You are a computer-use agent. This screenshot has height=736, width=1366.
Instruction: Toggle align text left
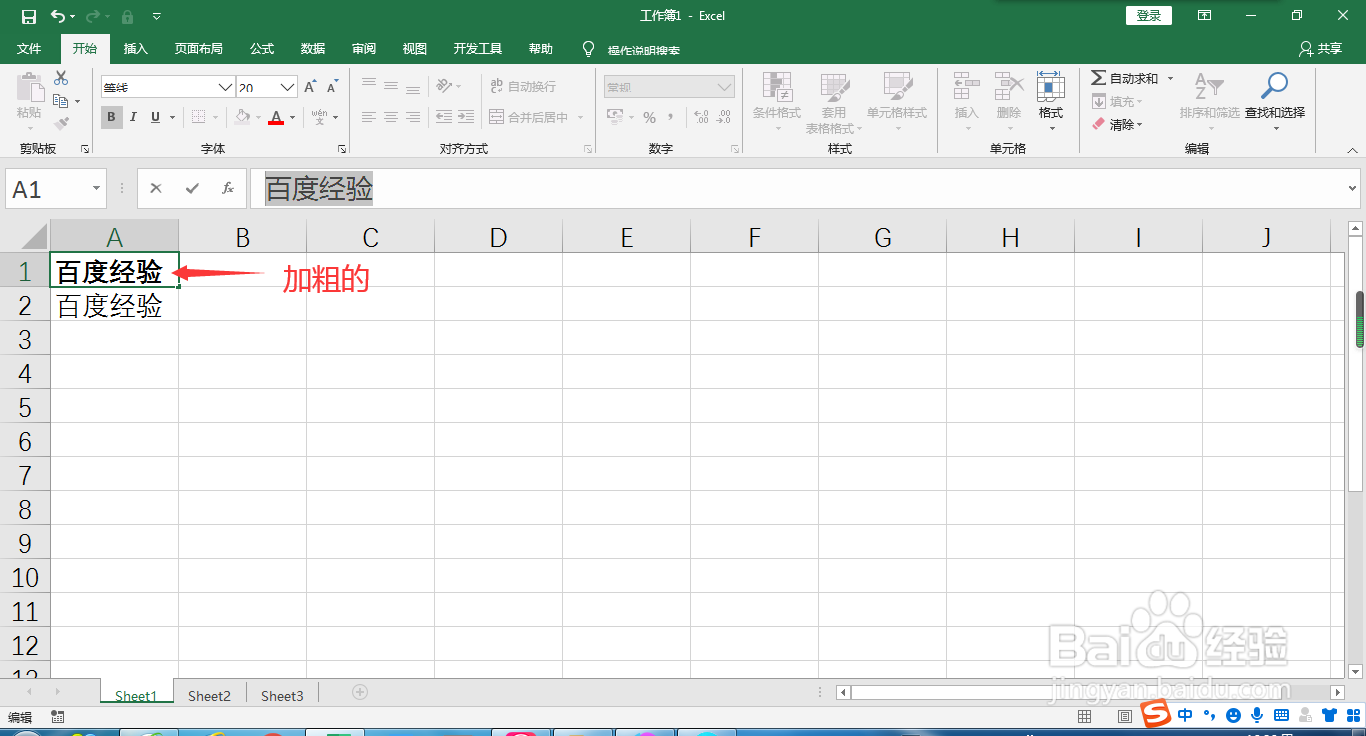click(368, 117)
